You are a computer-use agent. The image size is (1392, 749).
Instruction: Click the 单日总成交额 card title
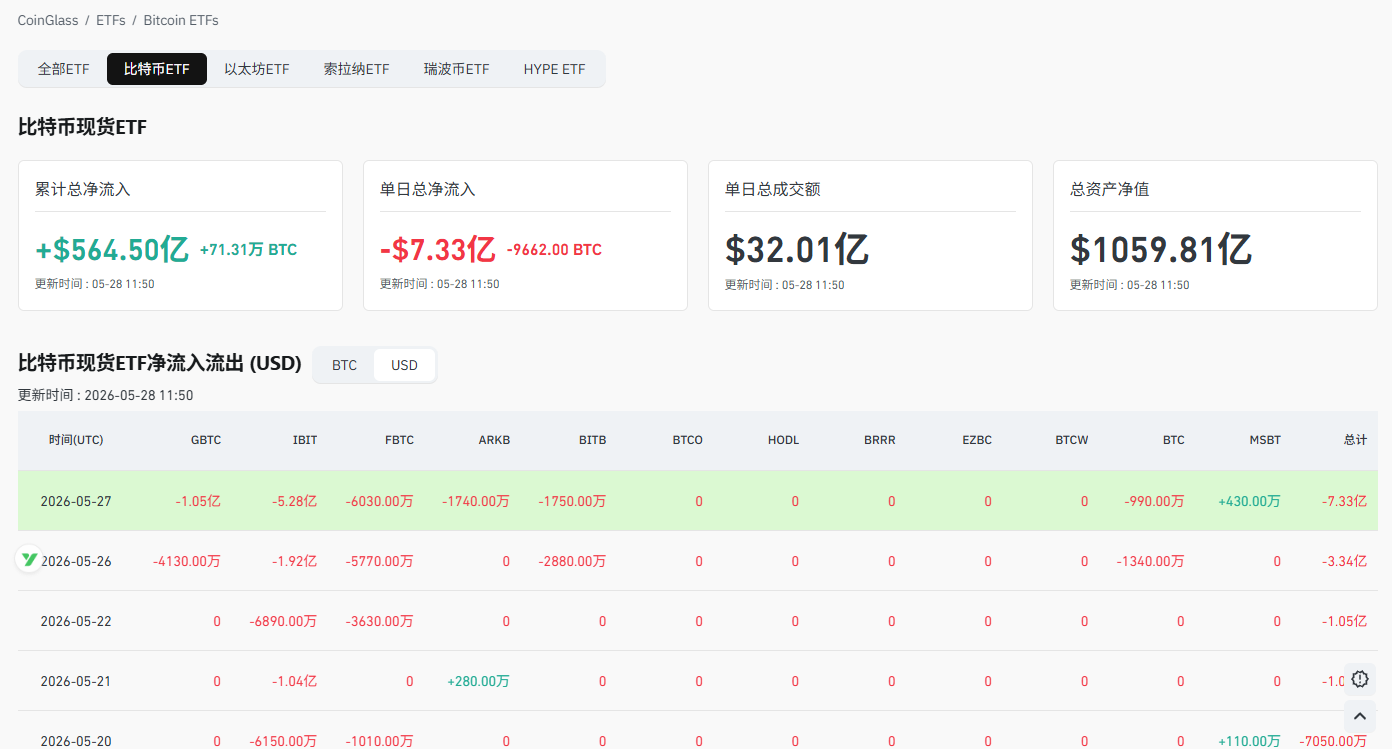773,189
